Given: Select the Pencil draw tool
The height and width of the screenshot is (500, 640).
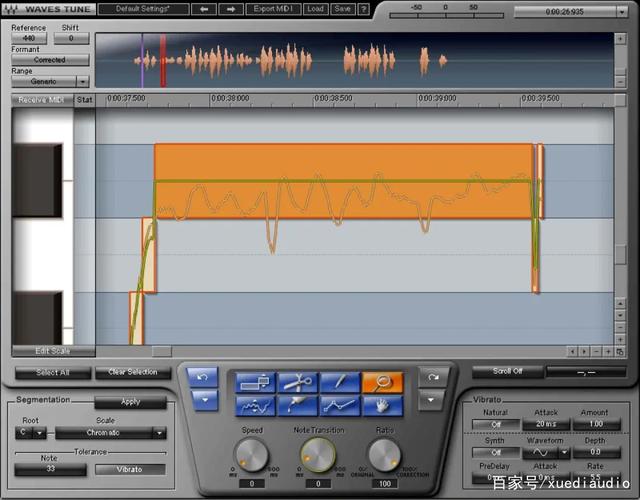Looking at the screenshot, I should point(340,382).
